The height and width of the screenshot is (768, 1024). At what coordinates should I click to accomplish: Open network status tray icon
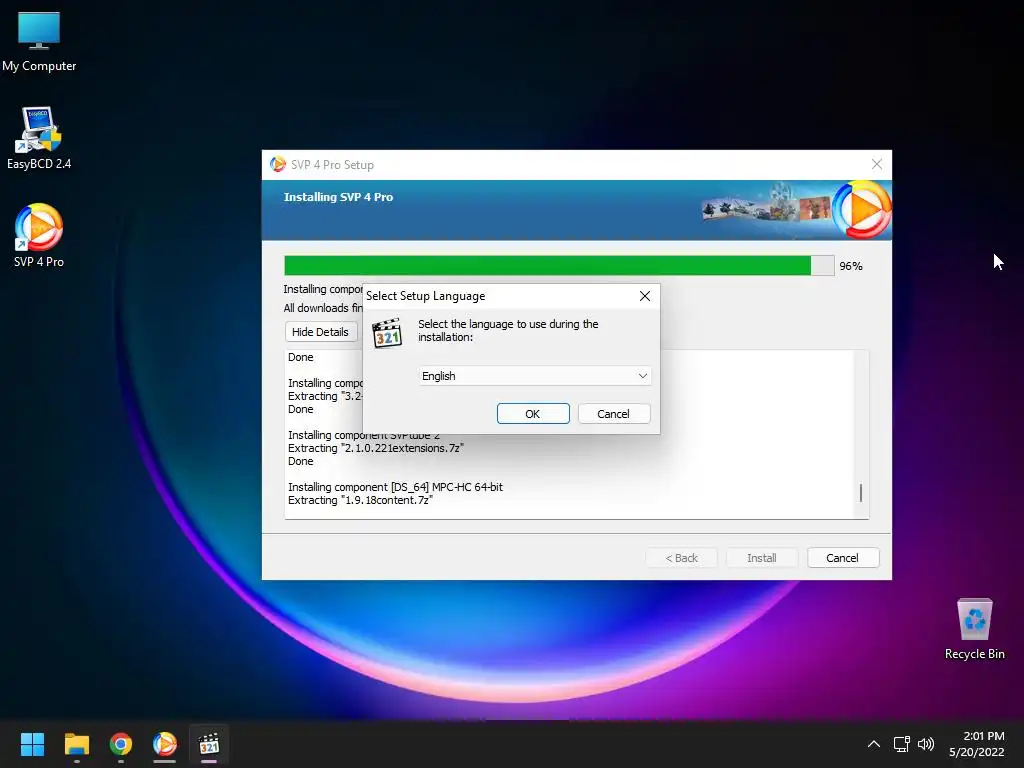click(x=902, y=744)
